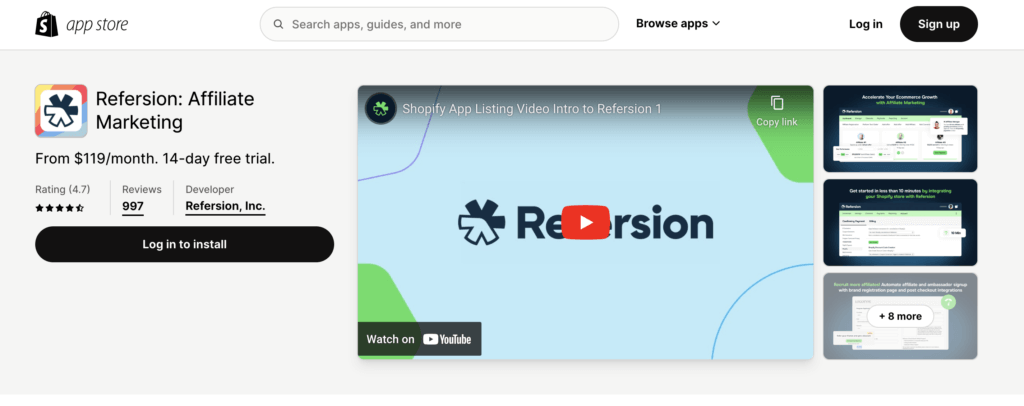Click the video title text link

pos(531,108)
